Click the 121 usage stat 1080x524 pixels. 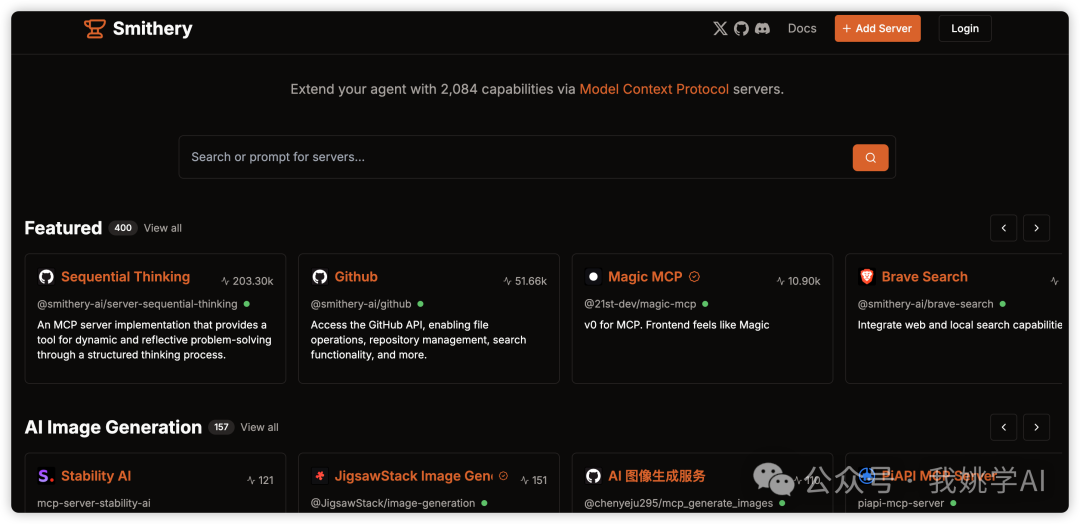(260, 480)
